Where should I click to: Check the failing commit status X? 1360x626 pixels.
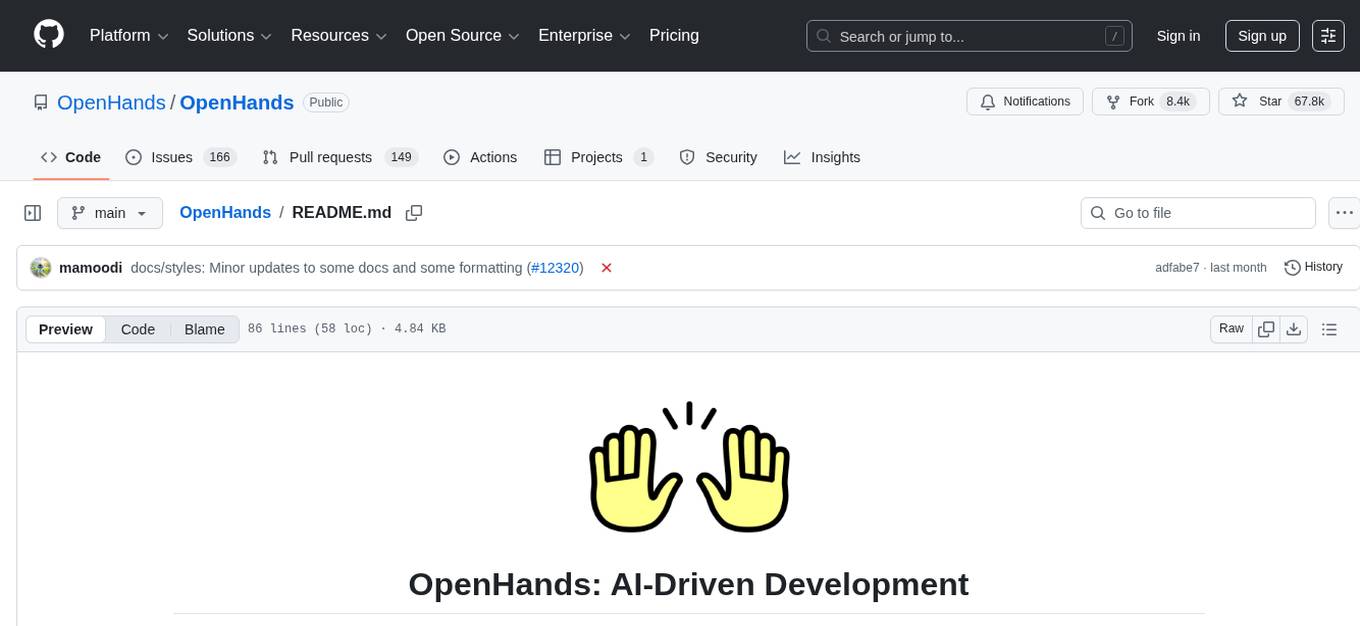tap(606, 268)
